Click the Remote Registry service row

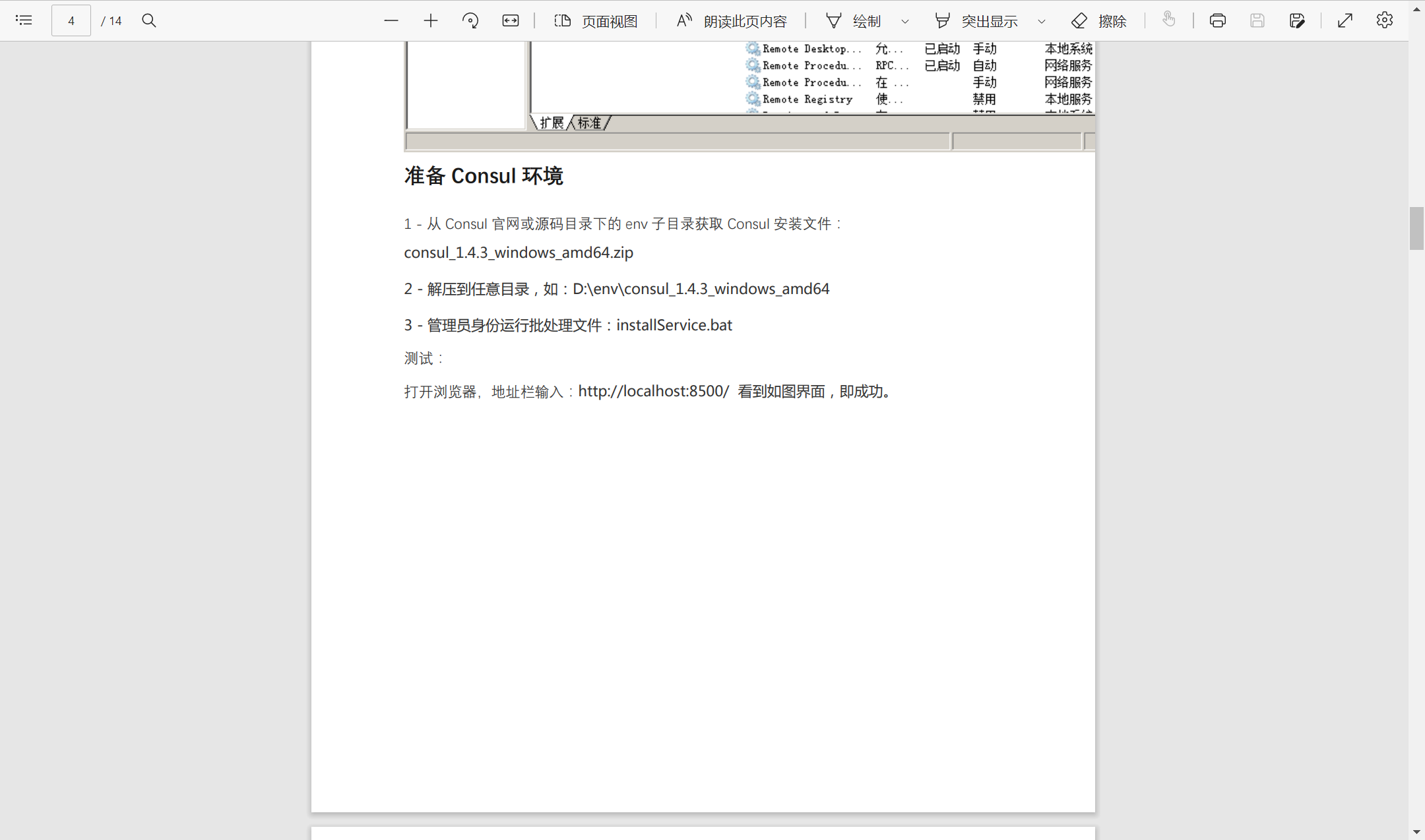coord(919,100)
